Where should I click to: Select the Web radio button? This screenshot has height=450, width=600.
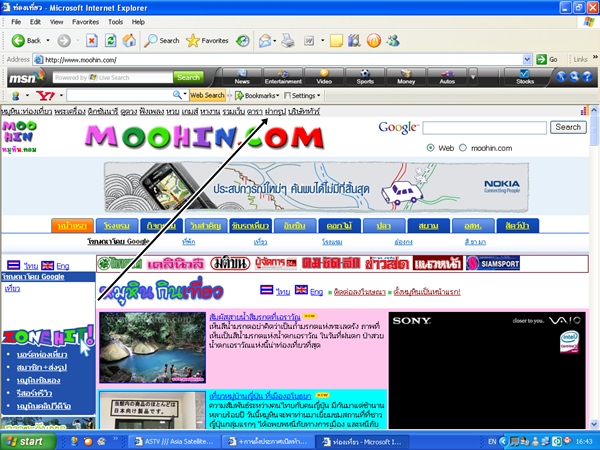click(x=431, y=148)
